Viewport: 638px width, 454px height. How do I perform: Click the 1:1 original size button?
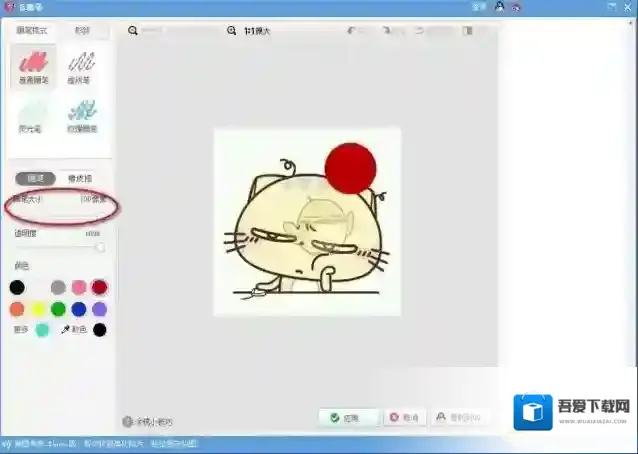click(257, 31)
